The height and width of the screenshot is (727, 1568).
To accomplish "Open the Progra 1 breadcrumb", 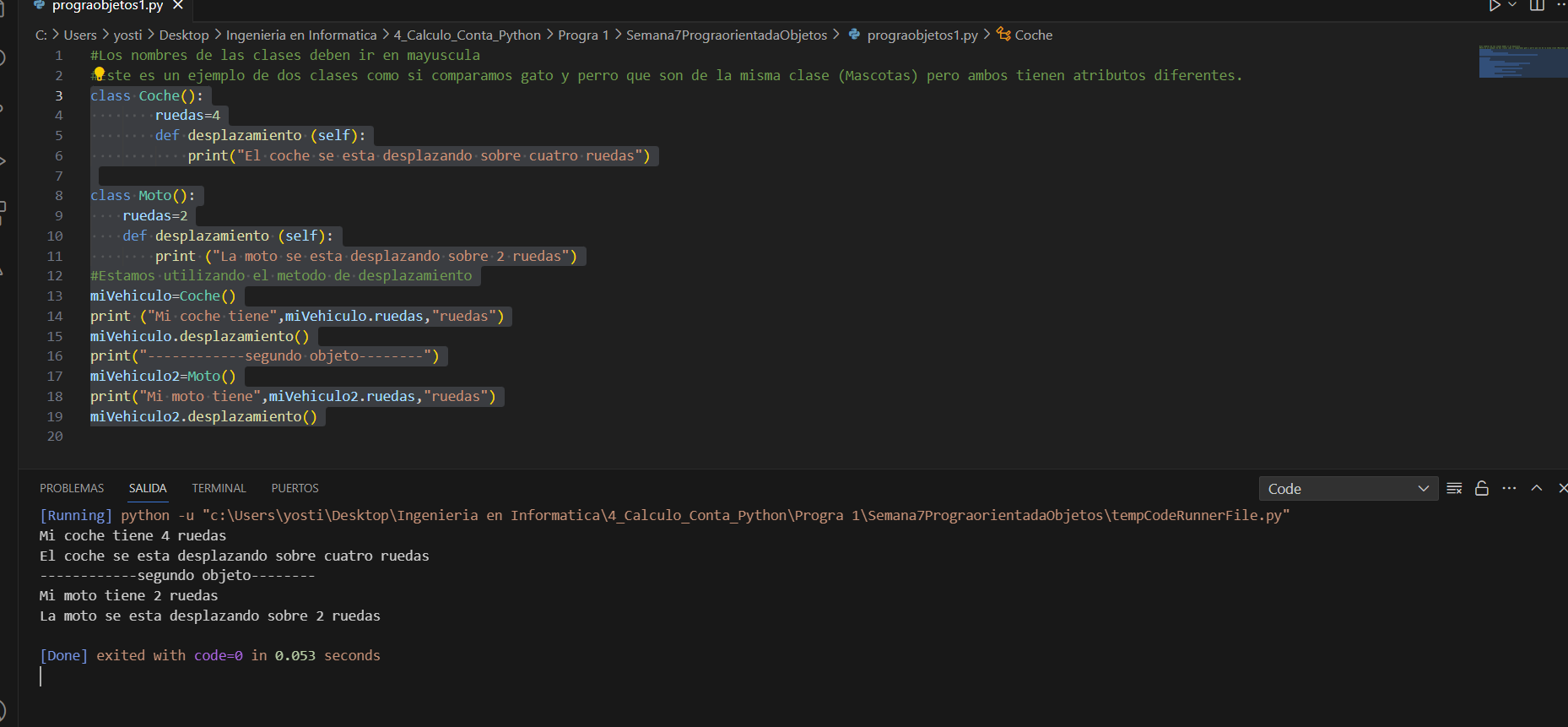I will 583,35.
